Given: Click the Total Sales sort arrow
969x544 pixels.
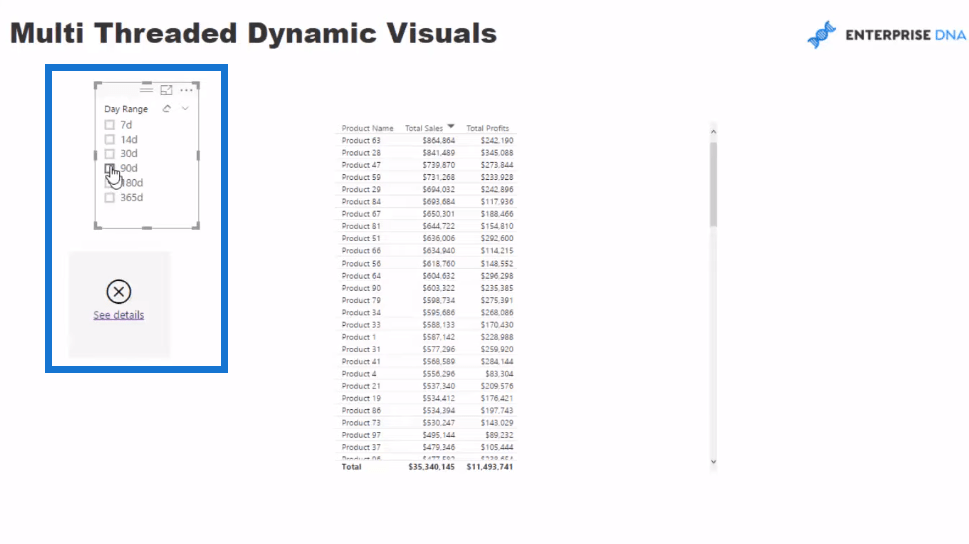Looking at the screenshot, I should click(x=451, y=127).
